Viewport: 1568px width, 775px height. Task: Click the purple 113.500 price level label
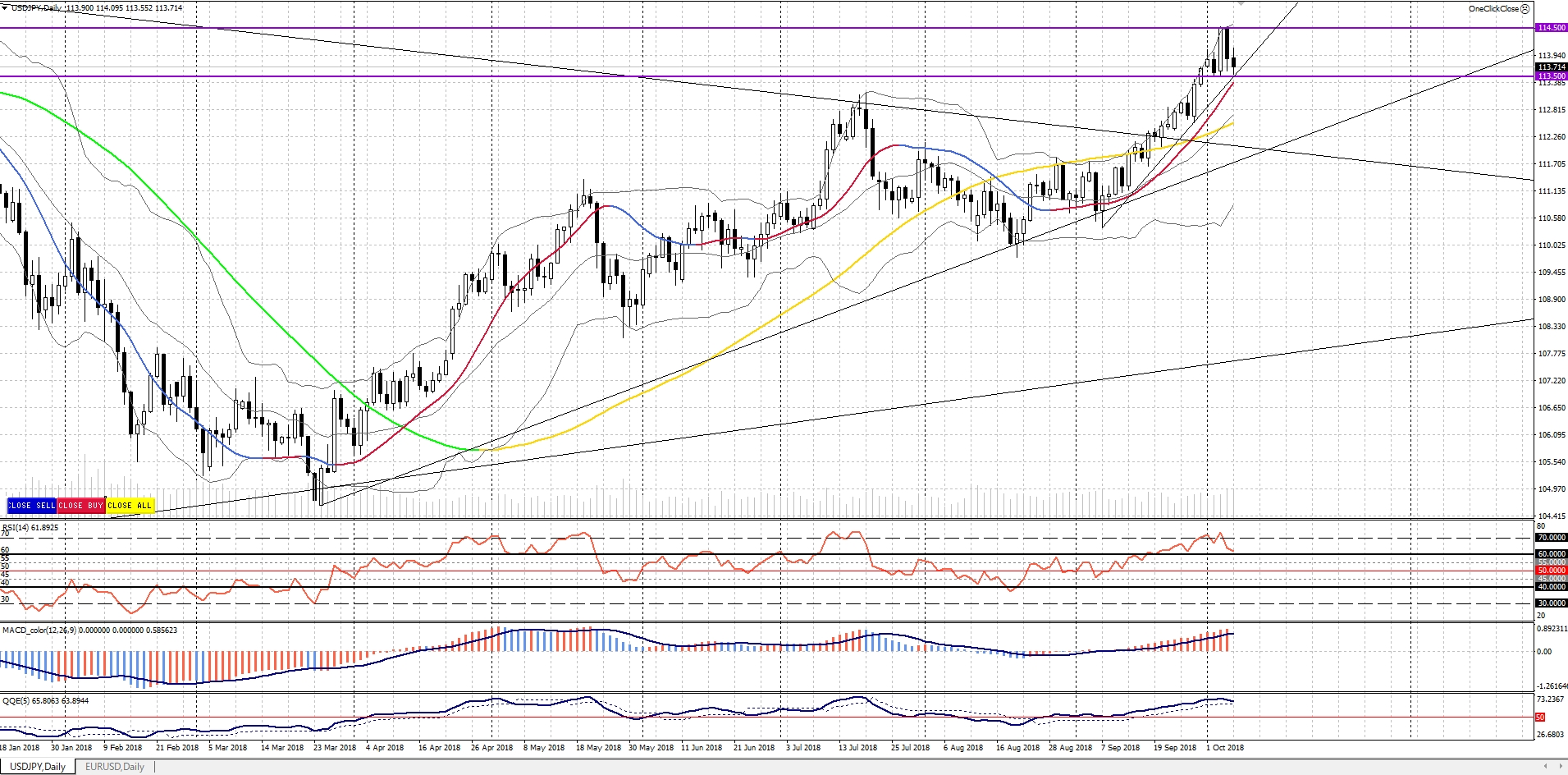point(1551,76)
